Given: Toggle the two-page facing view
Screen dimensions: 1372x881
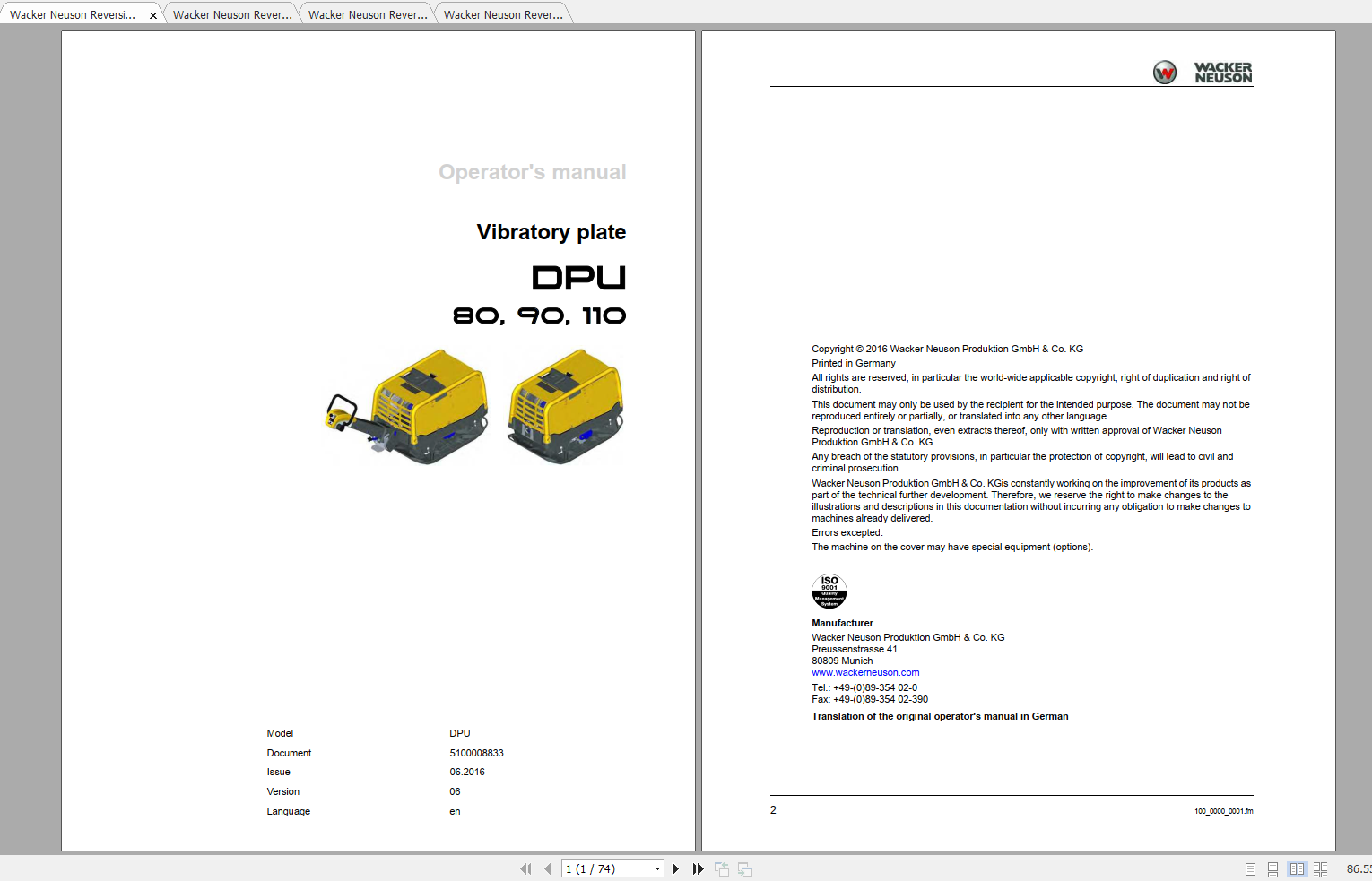Looking at the screenshot, I should (x=1297, y=868).
